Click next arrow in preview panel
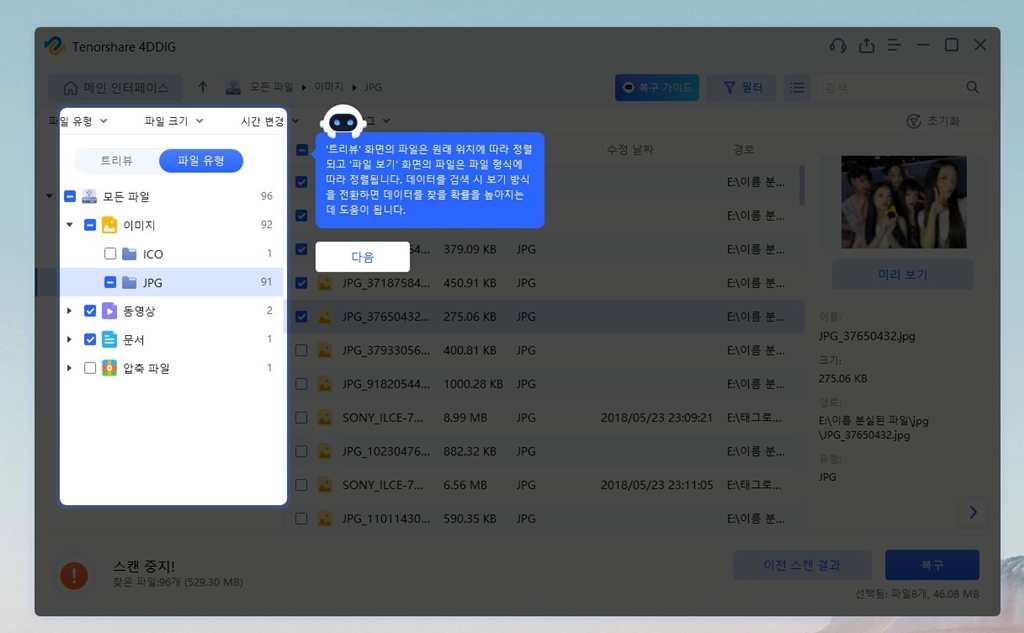This screenshot has height=633, width=1024. 973,512
